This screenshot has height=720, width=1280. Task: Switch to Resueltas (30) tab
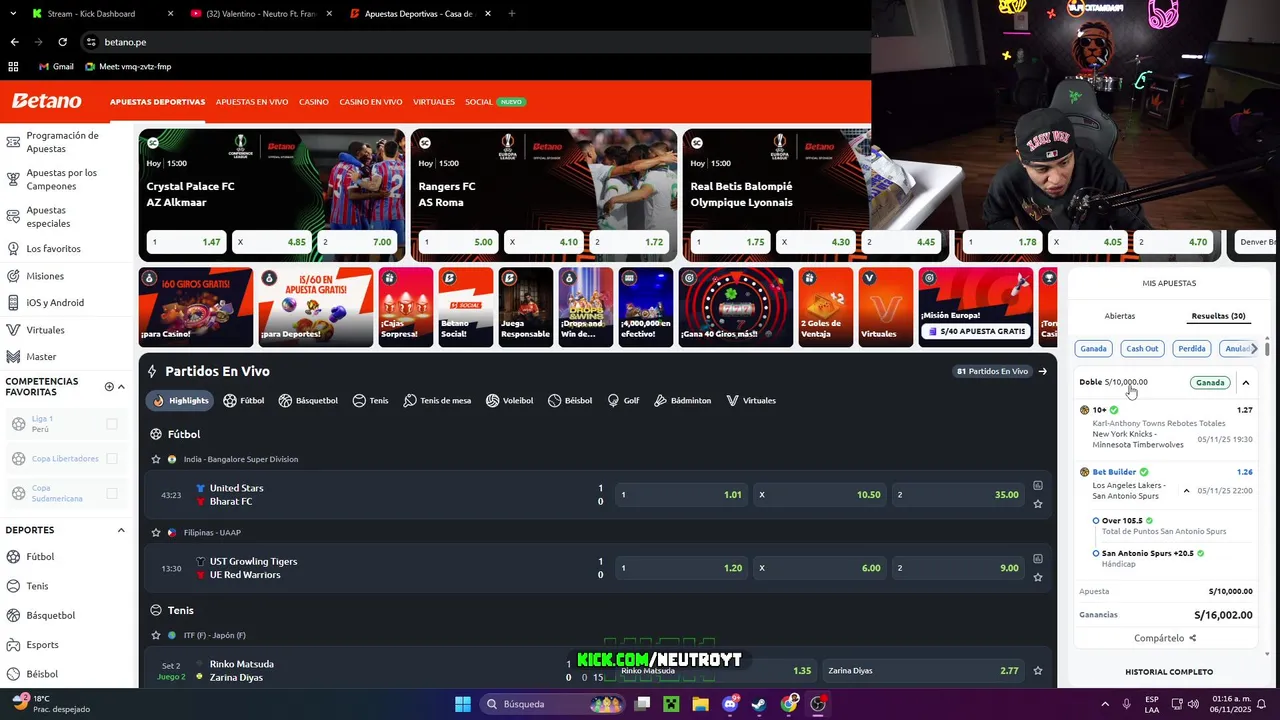[x=1218, y=316]
